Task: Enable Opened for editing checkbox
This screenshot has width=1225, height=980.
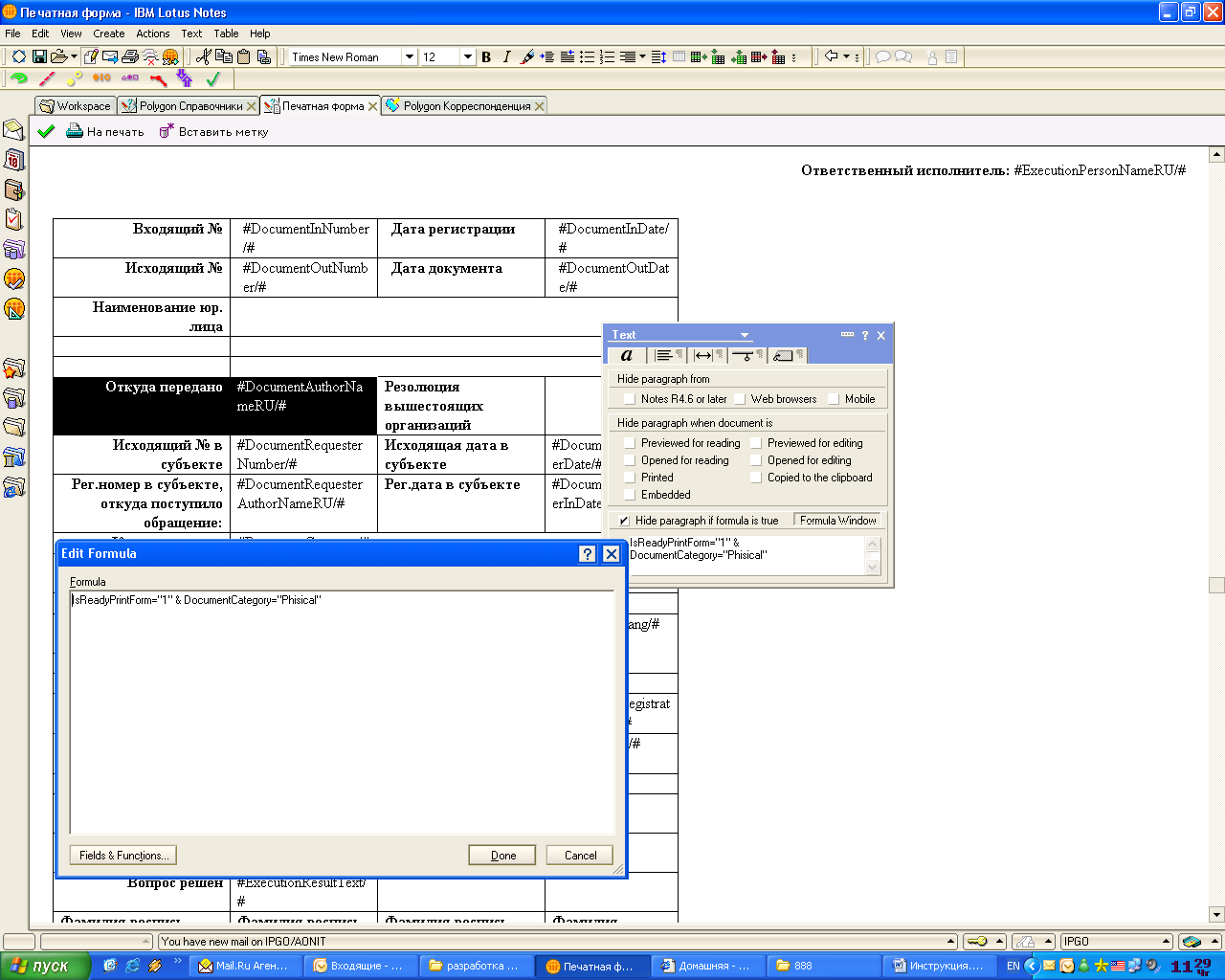Action: point(755,460)
